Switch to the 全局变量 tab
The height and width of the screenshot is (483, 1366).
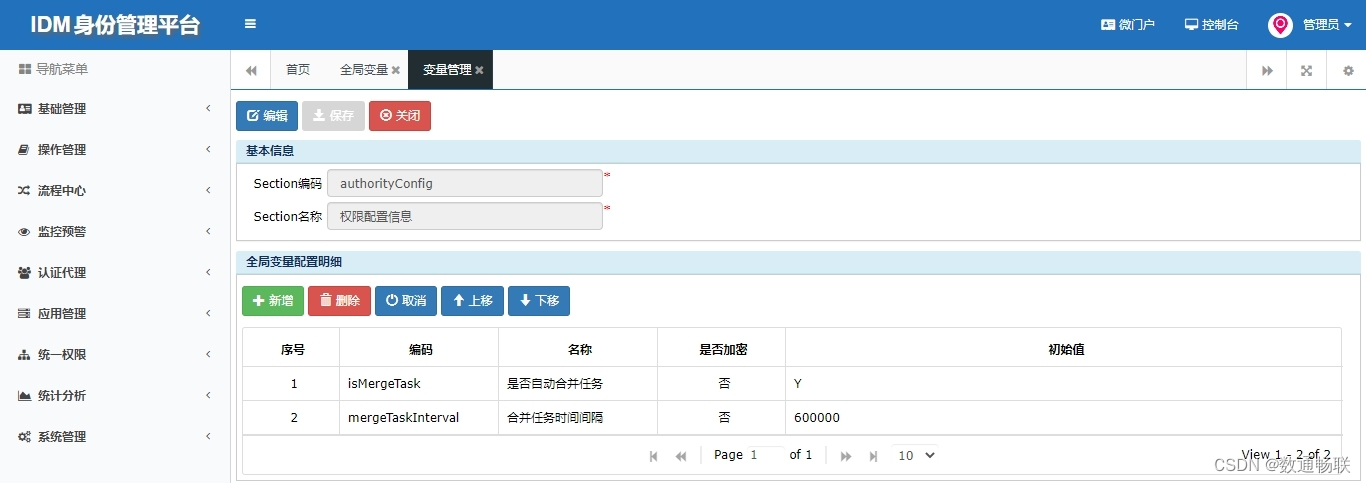364,70
